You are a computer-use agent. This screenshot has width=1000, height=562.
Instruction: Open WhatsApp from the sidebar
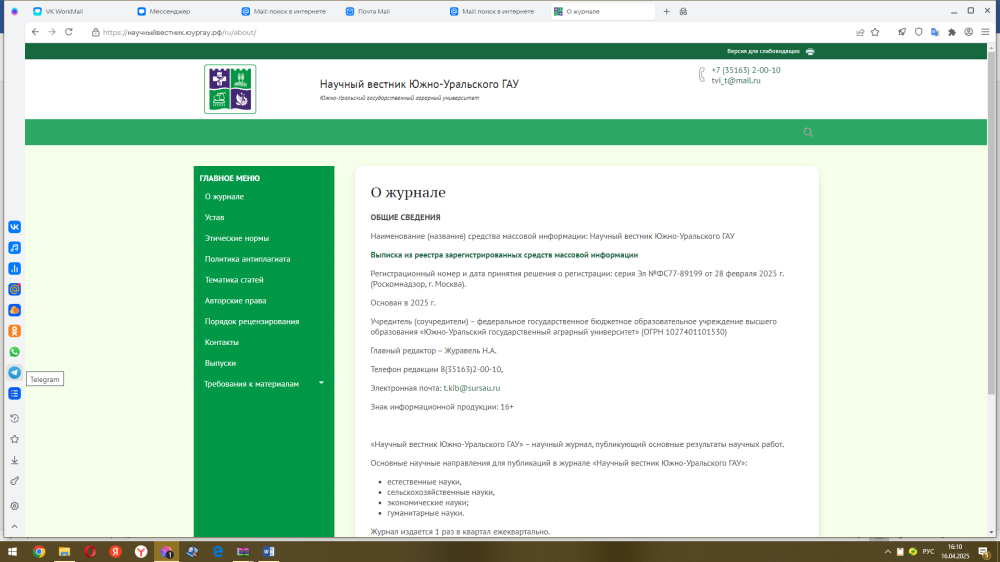(15, 352)
